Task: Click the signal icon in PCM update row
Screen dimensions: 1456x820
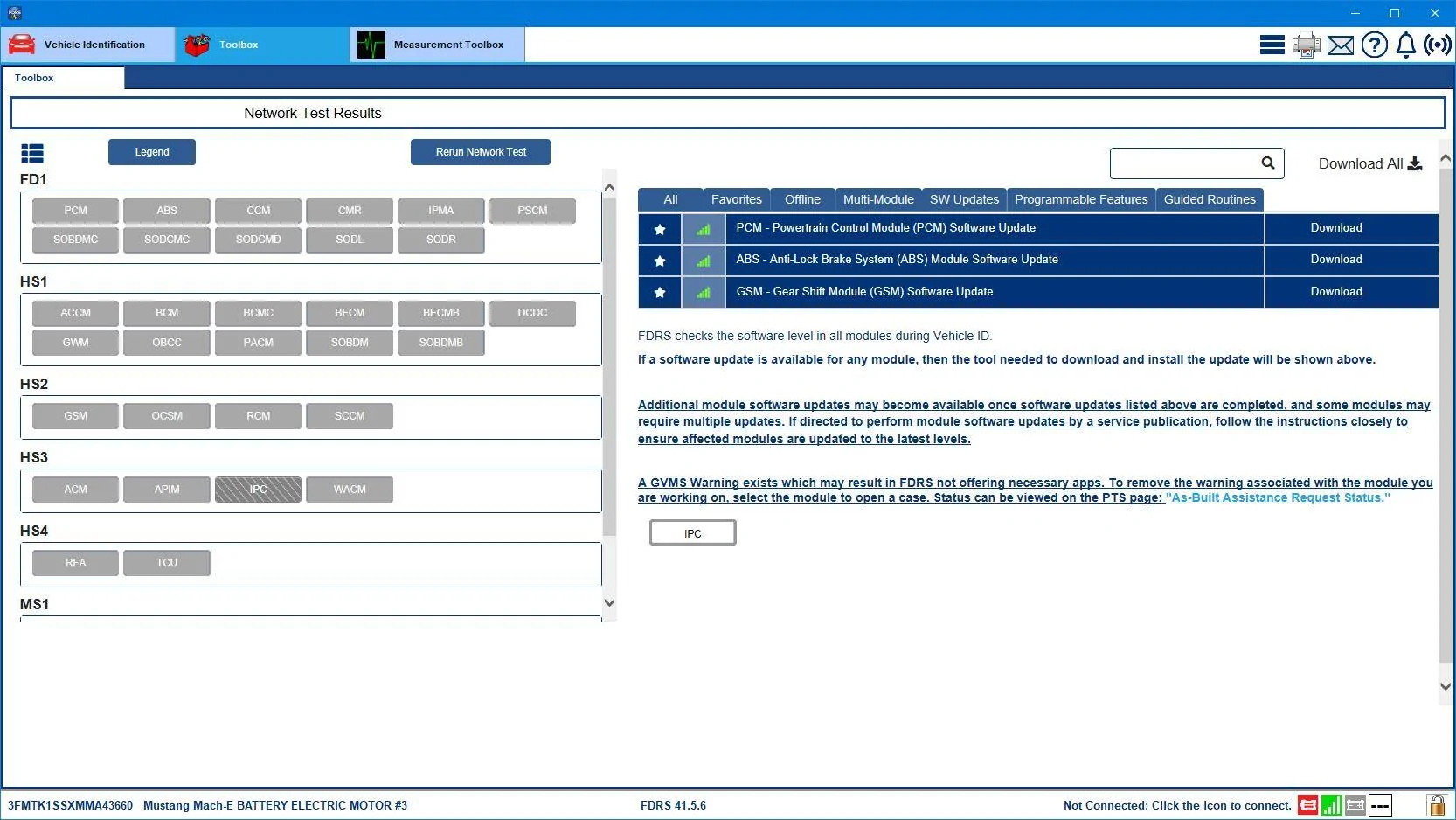Action: click(x=704, y=229)
